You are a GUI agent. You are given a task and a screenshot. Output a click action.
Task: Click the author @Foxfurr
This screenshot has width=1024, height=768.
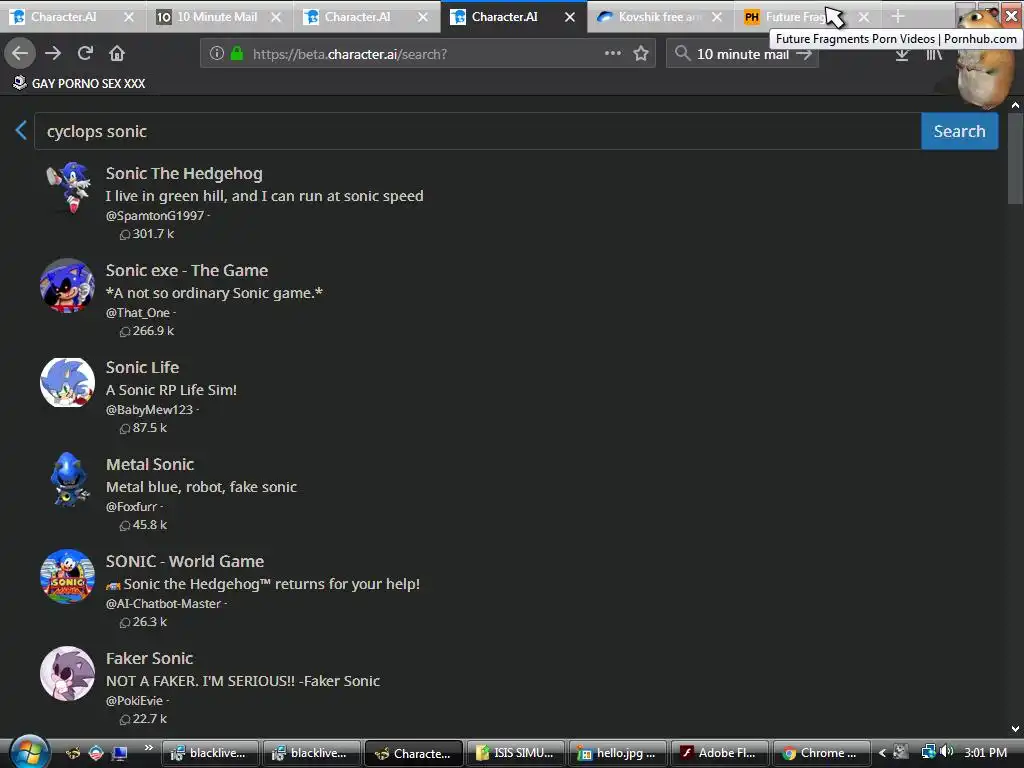(131, 507)
